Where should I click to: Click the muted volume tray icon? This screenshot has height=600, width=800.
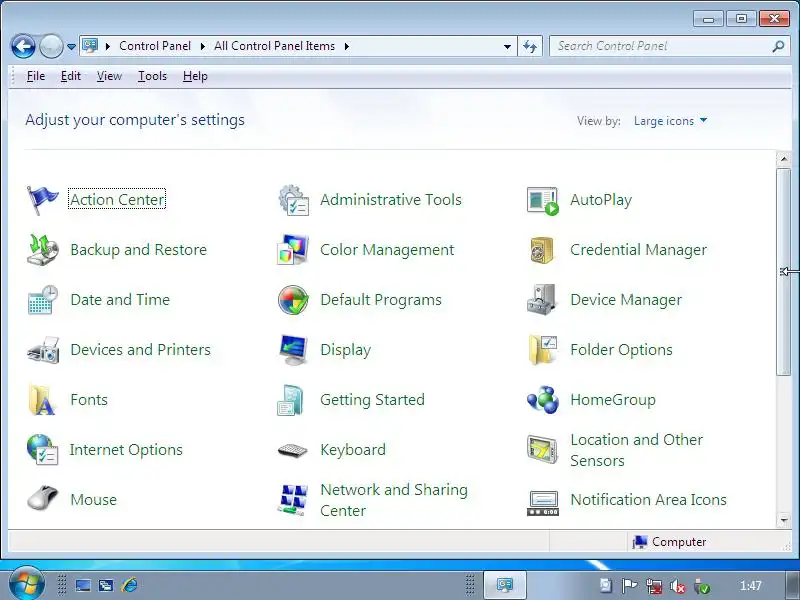tap(678, 586)
